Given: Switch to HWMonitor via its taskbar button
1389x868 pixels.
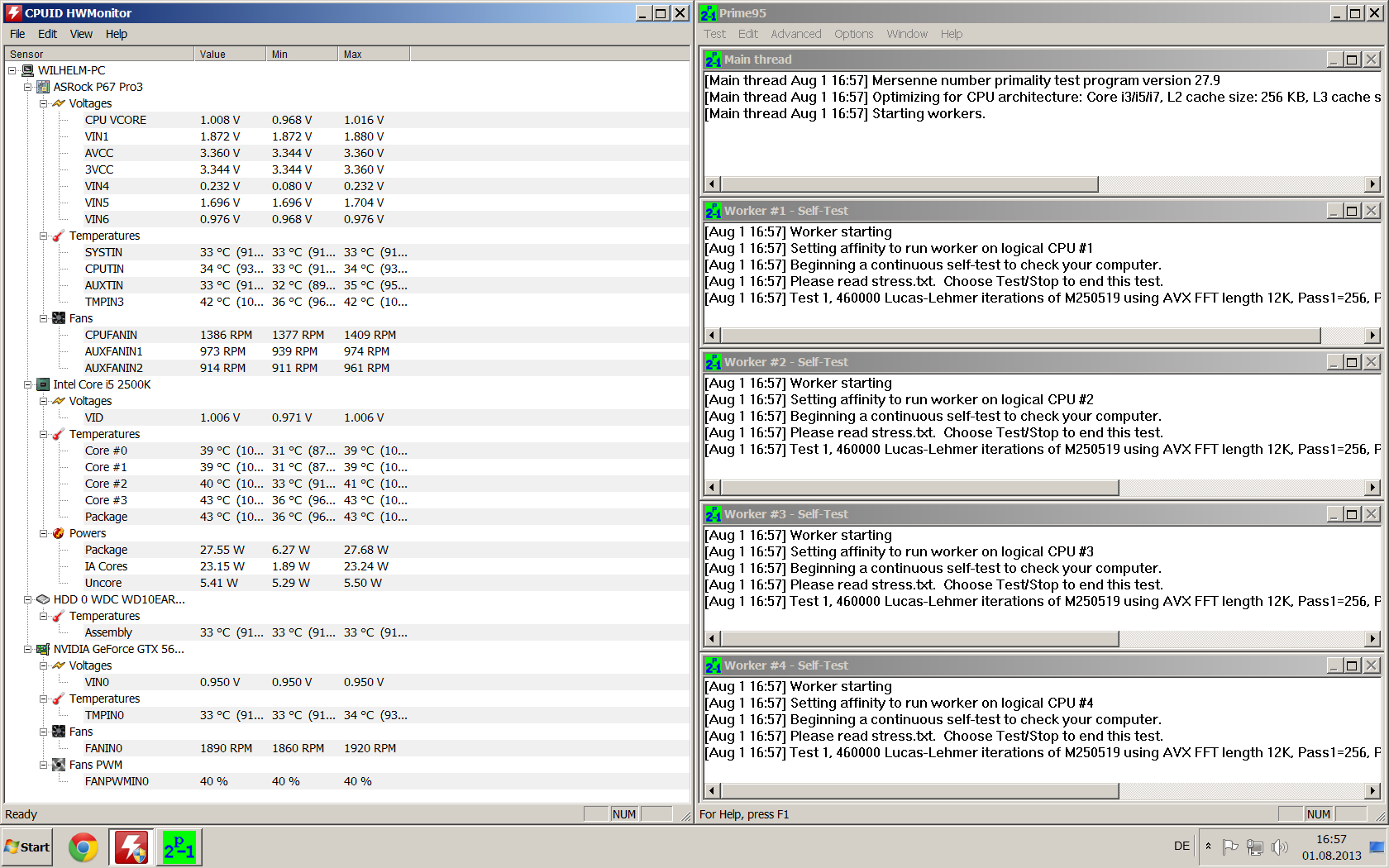Looking at the screenshot, I should coord(131,847).
